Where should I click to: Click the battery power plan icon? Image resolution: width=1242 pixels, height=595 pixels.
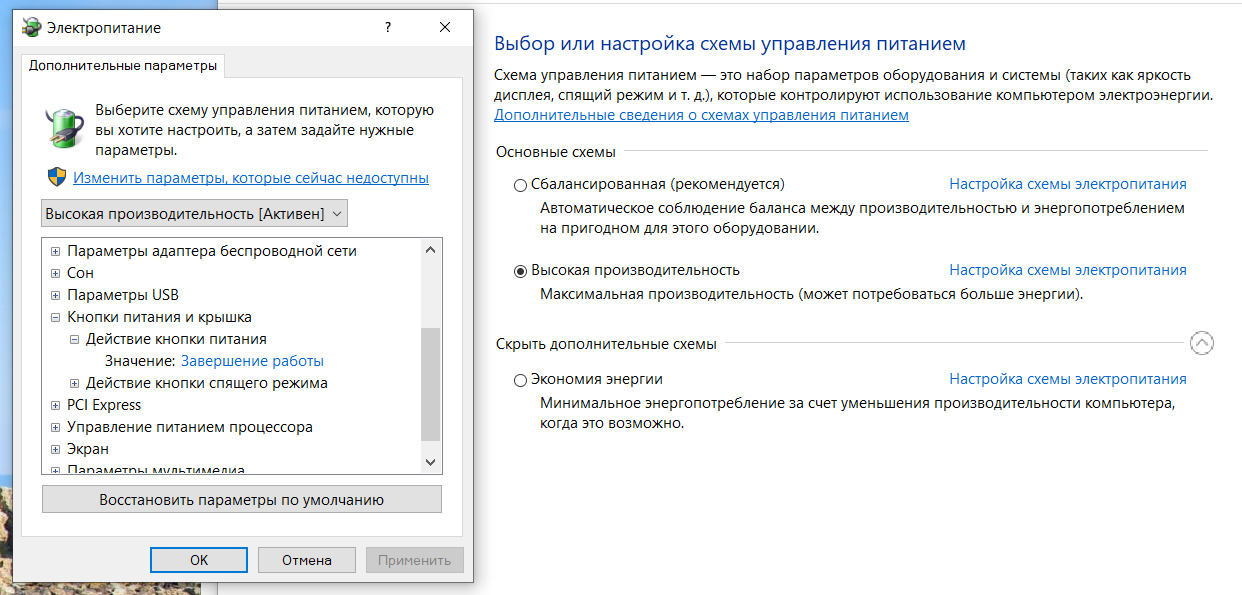[x=64, y=128]
